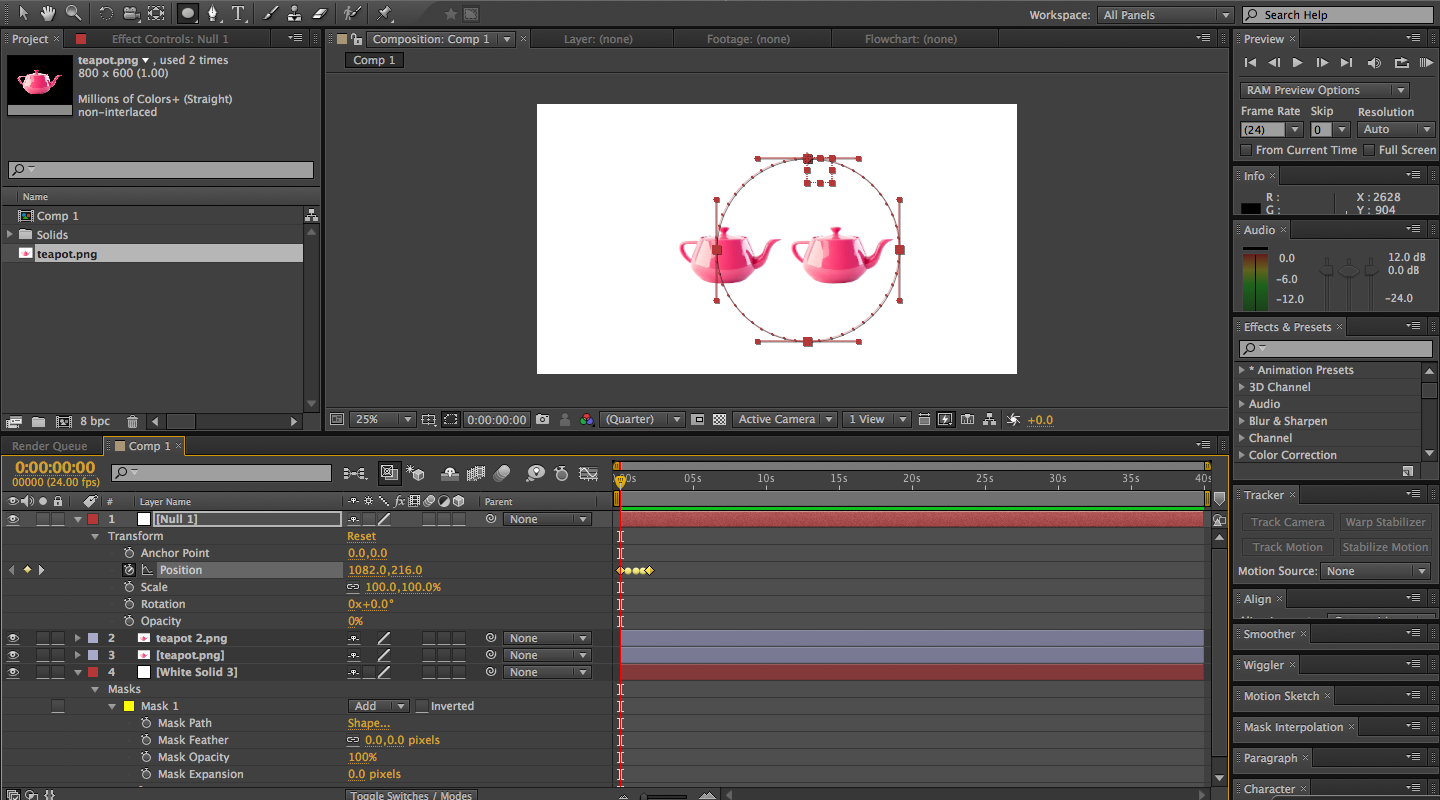
Task: Select the Rotation tool
Action: point(105,13)
